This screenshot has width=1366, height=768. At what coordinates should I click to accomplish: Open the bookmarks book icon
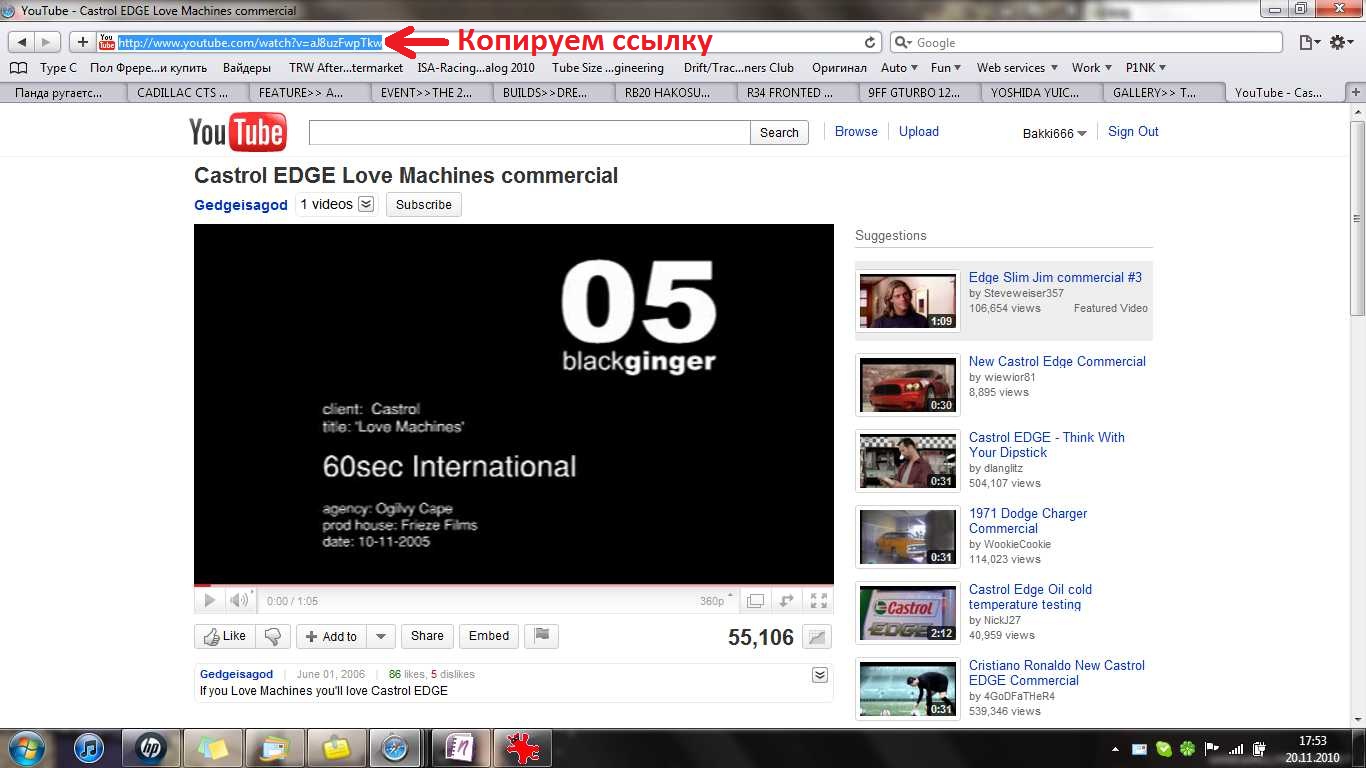tap(18, 68)
